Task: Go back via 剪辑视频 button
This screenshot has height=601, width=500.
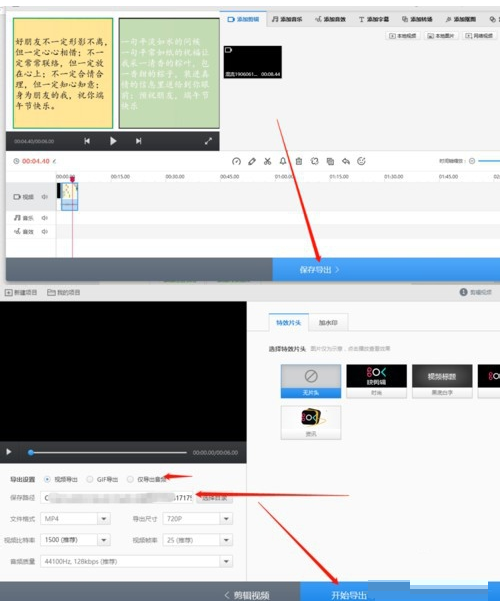Action: click(247, 595)
